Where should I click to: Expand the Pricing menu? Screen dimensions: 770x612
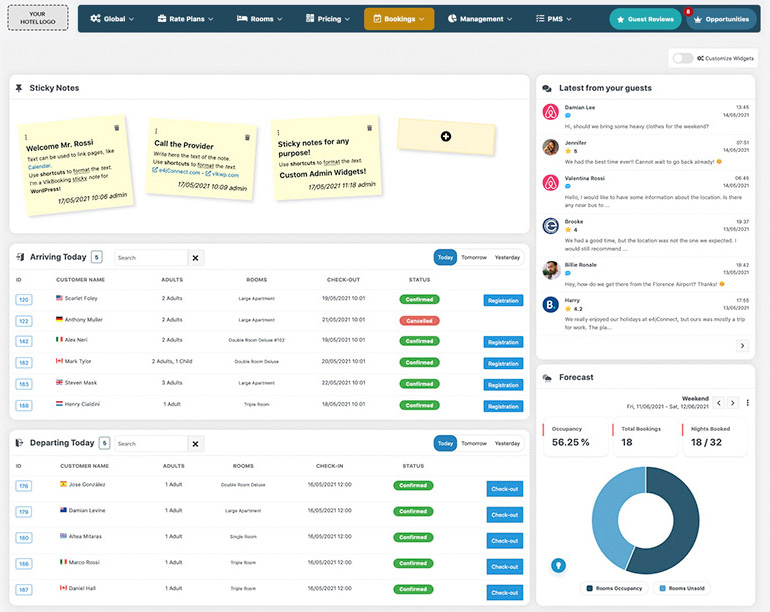pyautogui.click(x=328, y=19)
